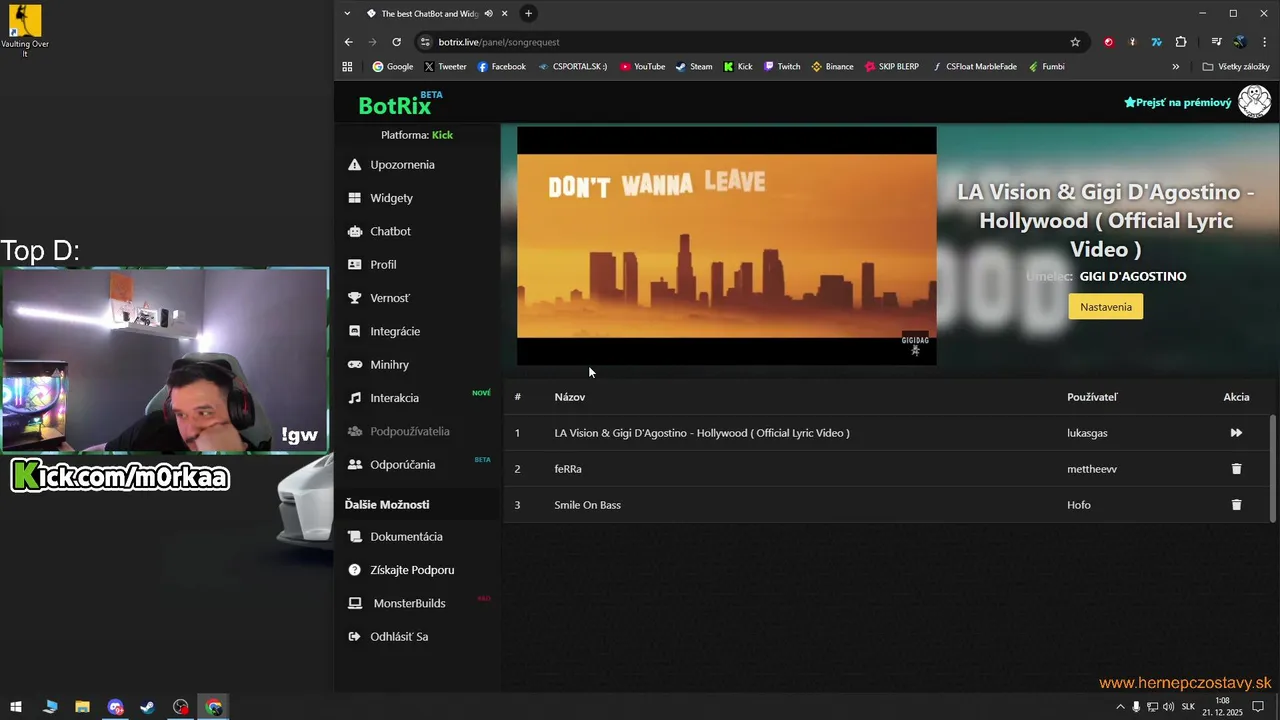Click the address bar URL
The width and height of the screenshot is (1280, 720).
point(499,42)
